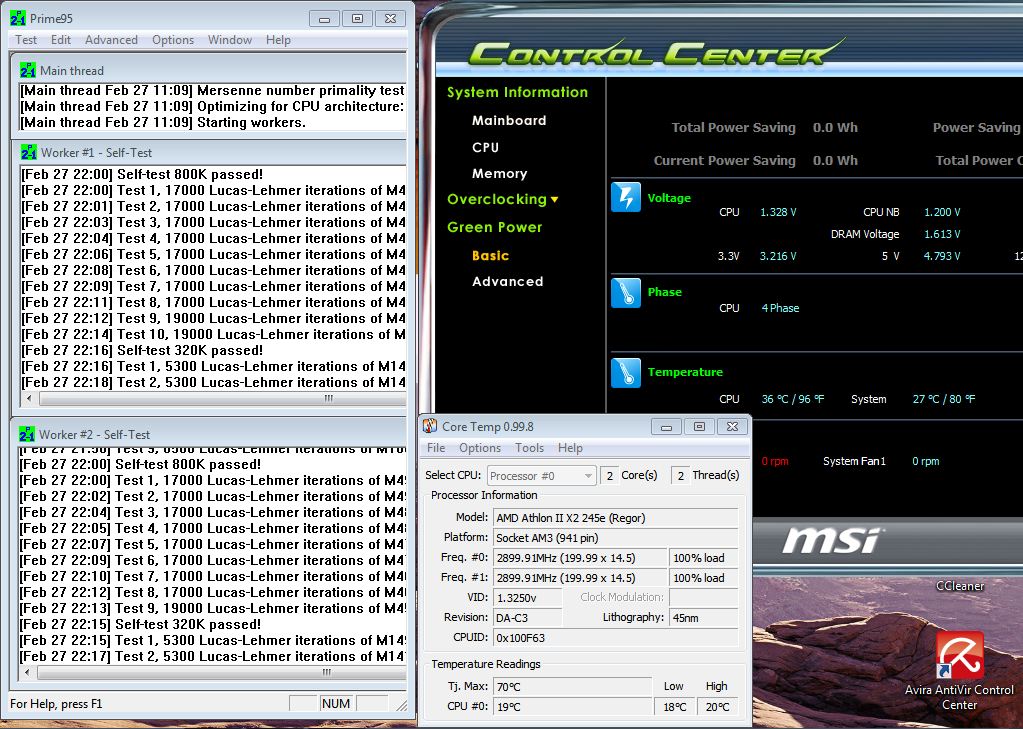1023x729 pixels.
Task: Click the Prime95 title bar icon
Action: click(x=18, y=18)
